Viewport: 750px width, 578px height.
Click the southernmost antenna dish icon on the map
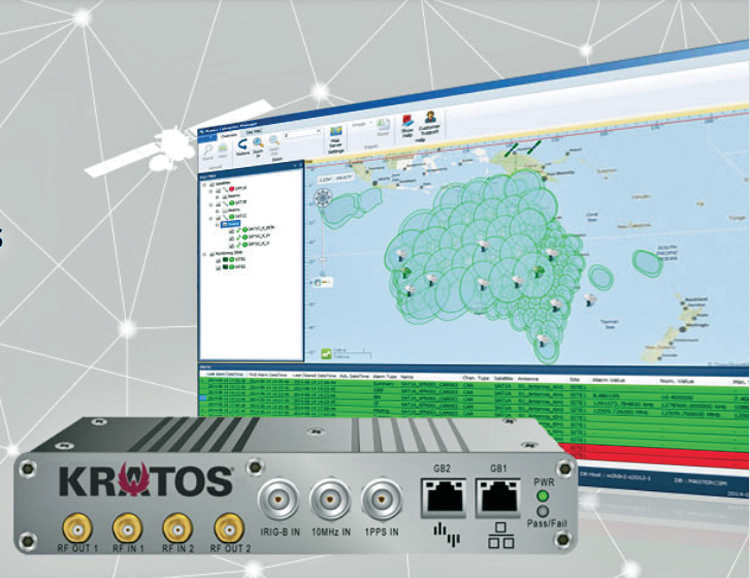tap(543, 341)
